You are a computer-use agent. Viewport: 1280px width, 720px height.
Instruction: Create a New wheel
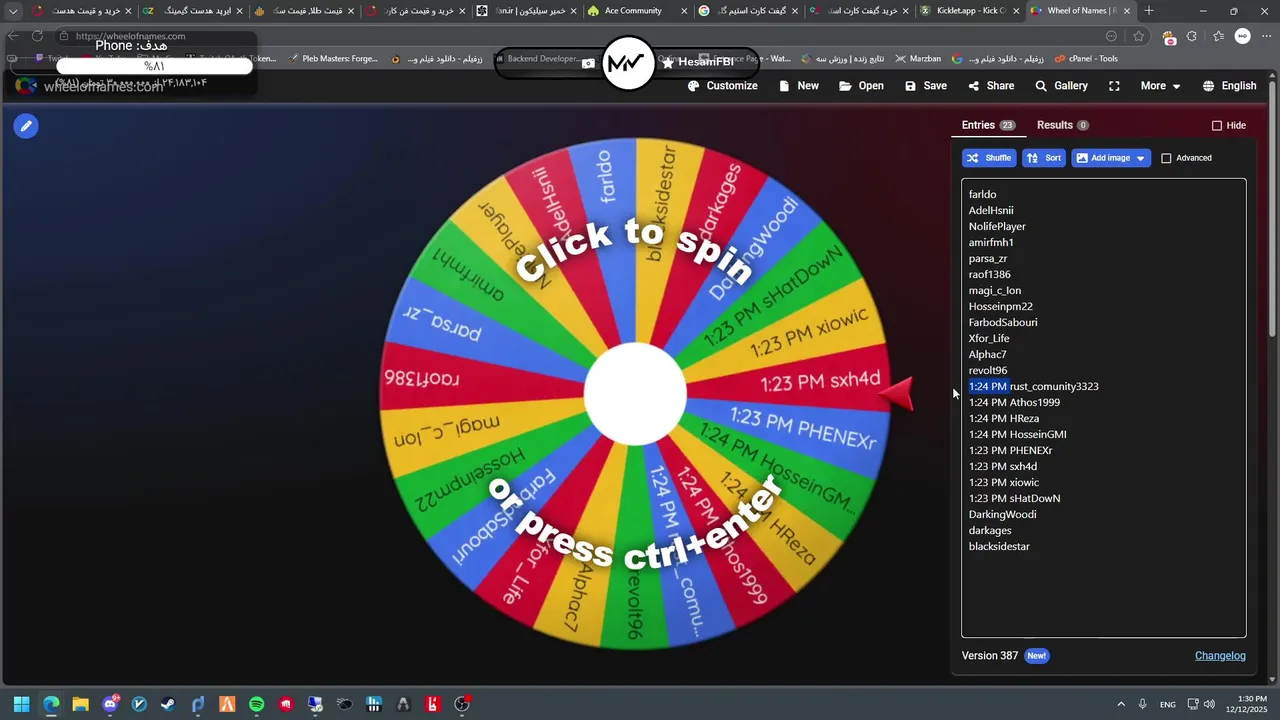click(x=799, y=86)
